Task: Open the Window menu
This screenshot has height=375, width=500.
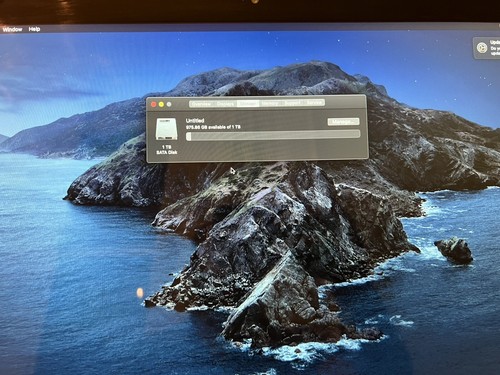Action: (x=12, y=29)
